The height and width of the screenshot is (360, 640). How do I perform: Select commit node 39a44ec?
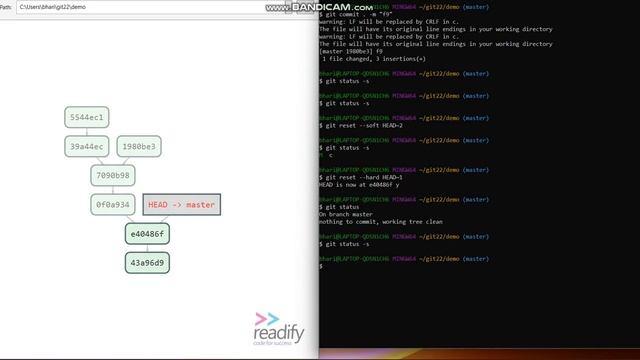87,146
